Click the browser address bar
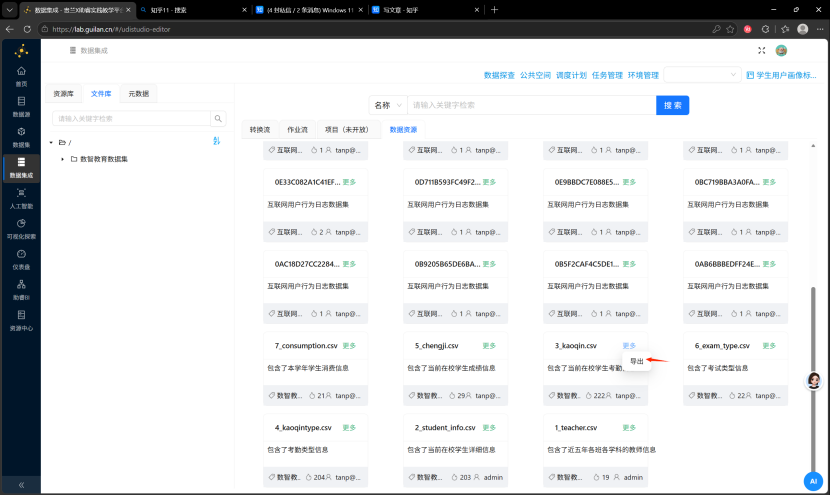830x496 pixels. (x=371, y=29)
